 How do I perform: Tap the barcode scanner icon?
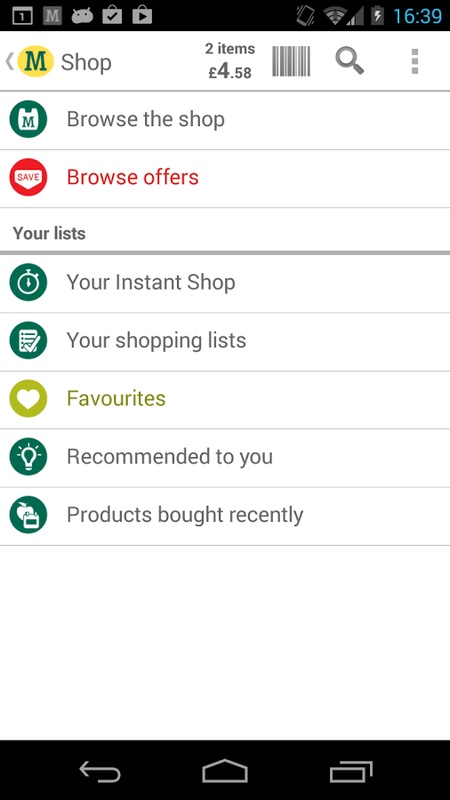(291, 61)
